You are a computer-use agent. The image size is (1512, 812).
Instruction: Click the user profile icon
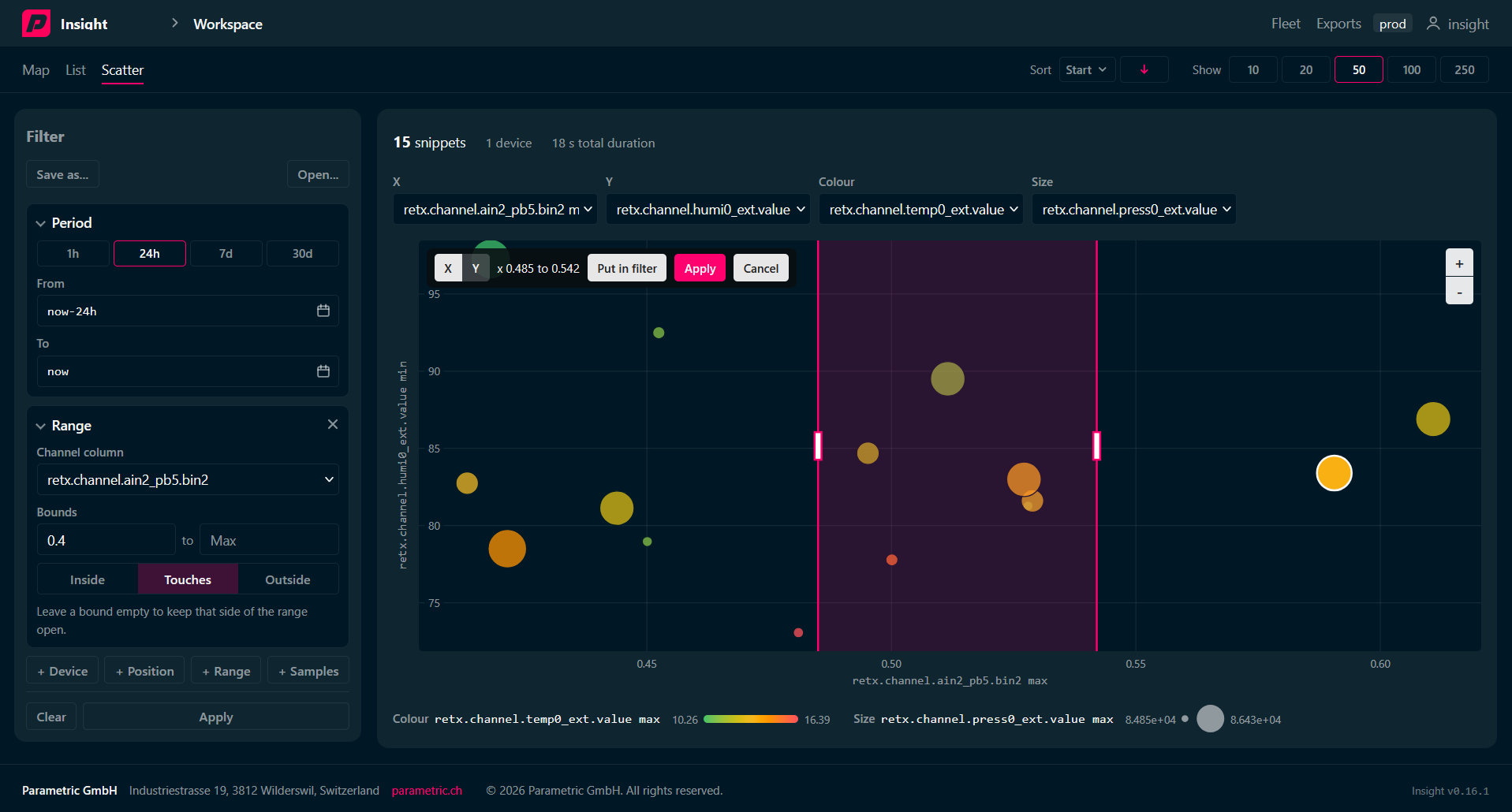pos(1433,24)
